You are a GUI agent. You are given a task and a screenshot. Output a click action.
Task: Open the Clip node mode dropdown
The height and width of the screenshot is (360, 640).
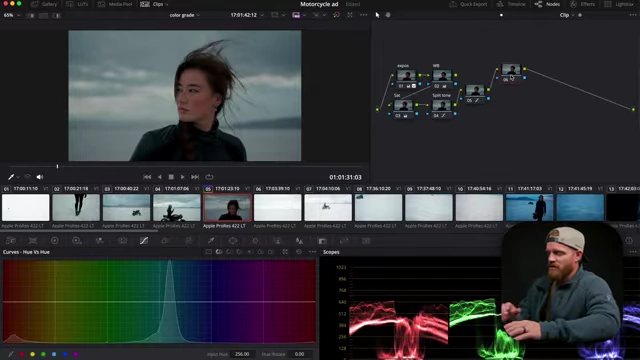[567, 15]
